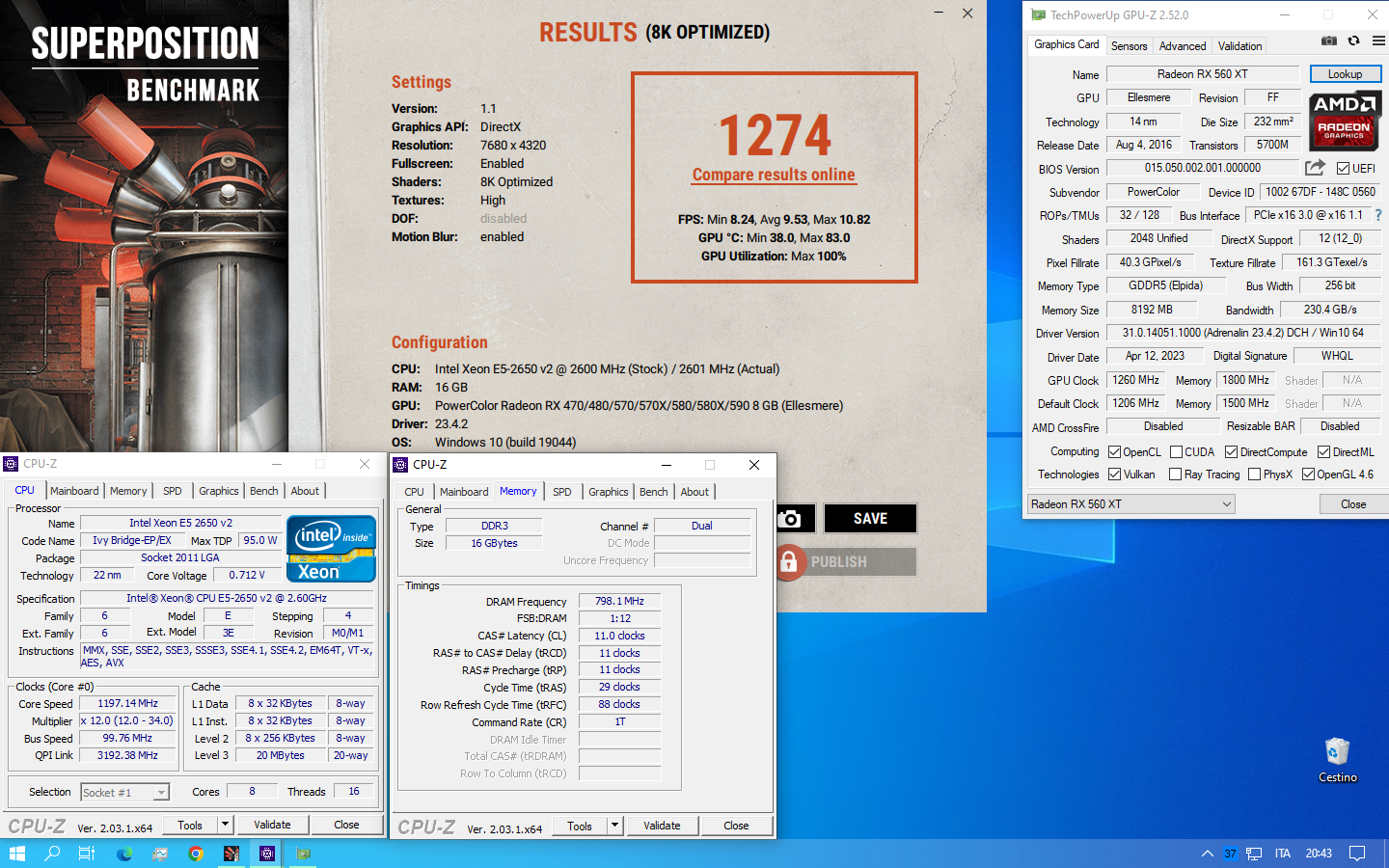Toggle the OpenCL checkbox
The width and height of the screenshot is (1389, 868).
pos(1114,452)
